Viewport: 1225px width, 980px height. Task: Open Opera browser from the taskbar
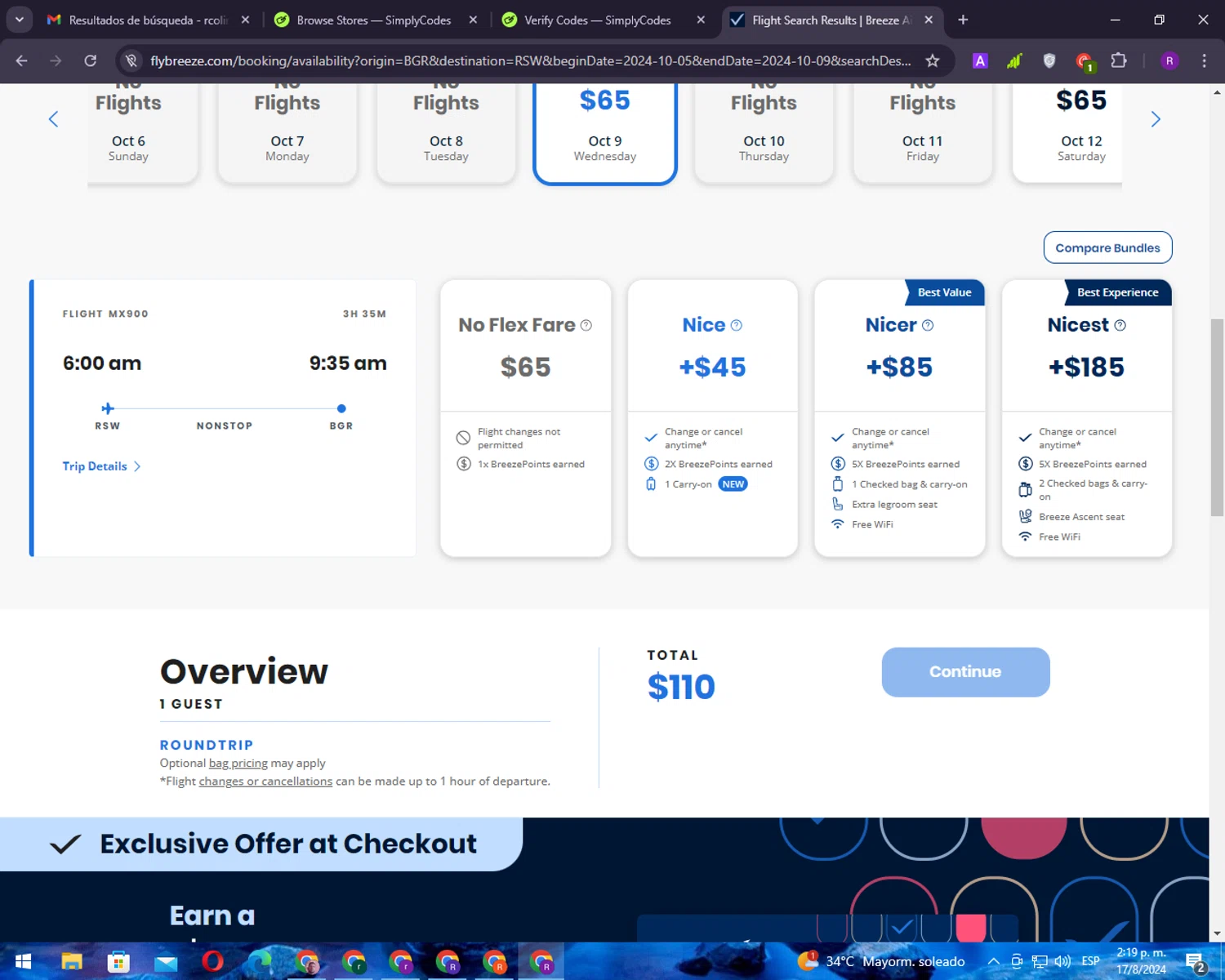212,961
